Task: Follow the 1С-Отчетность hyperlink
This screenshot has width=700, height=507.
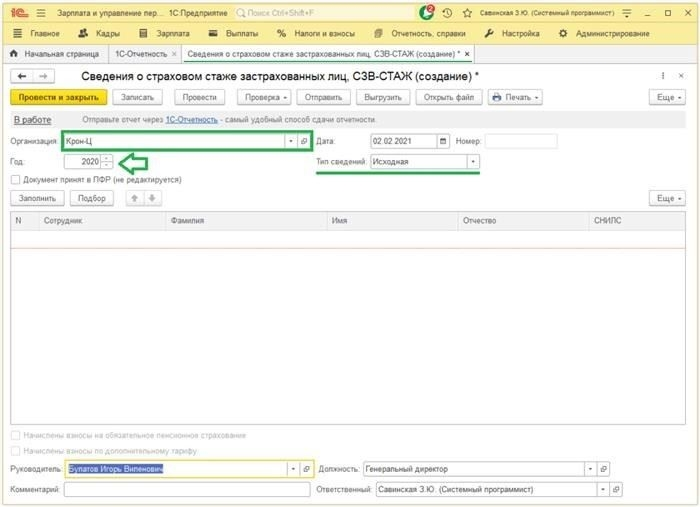Action: 192,120
